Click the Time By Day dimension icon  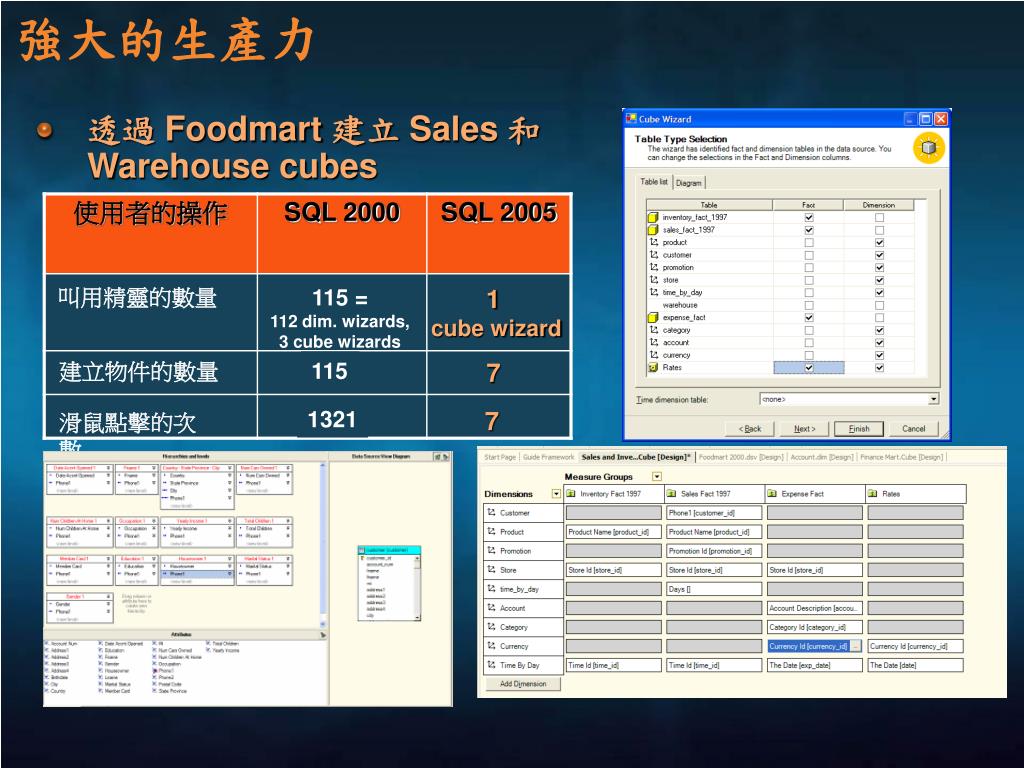(491, 665)
